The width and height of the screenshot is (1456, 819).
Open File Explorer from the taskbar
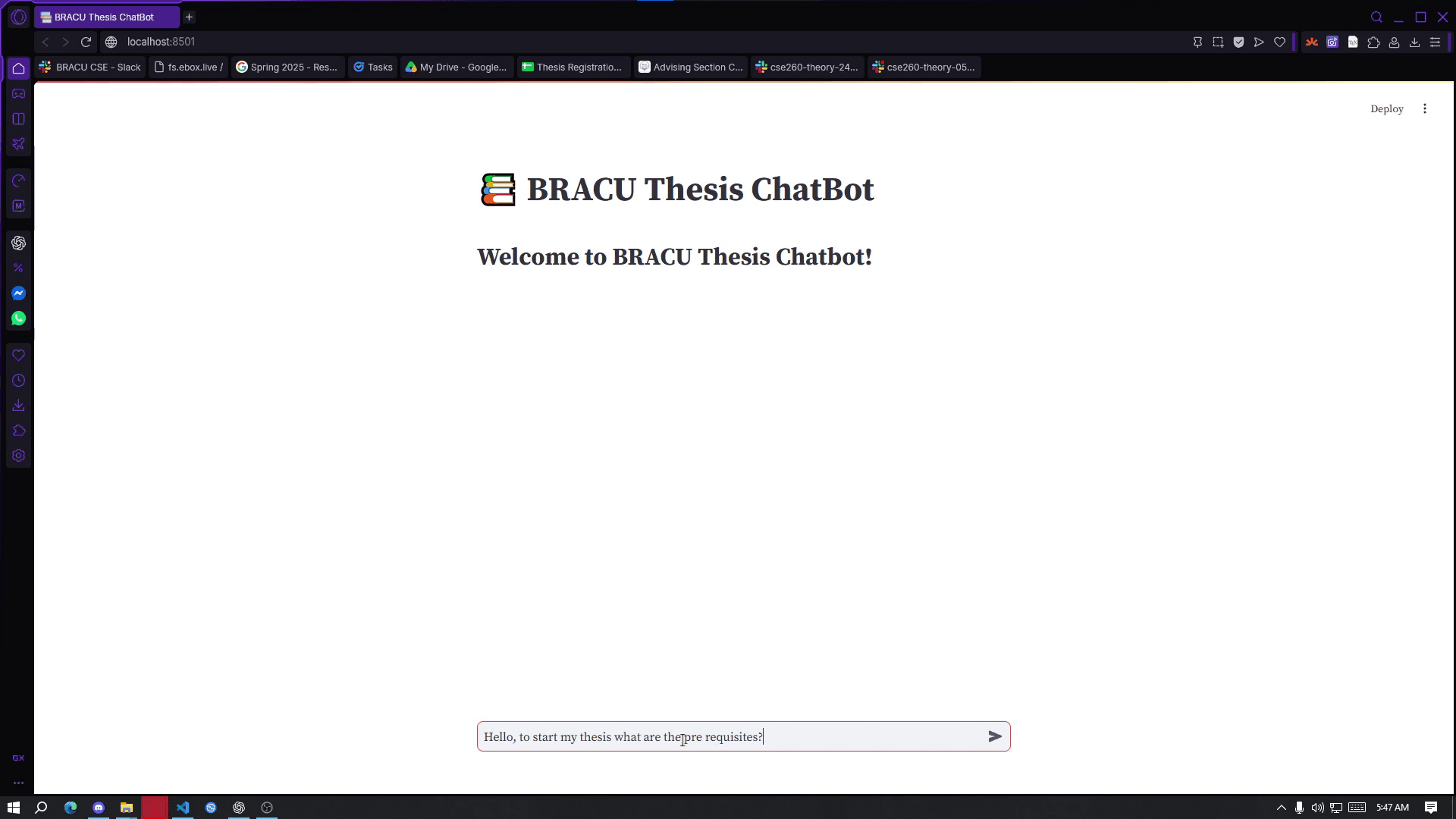click(127, 808)
